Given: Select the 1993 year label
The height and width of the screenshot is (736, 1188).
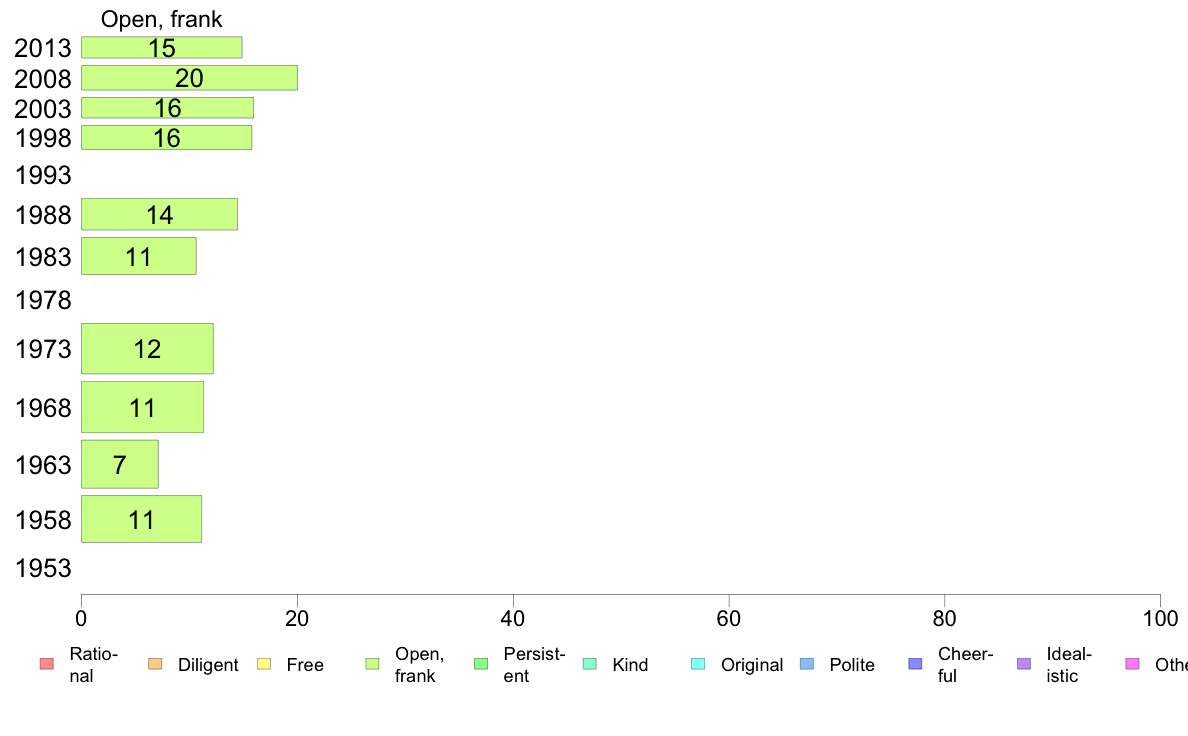Looking at the screenshot, I should click(x=43, y=175).
